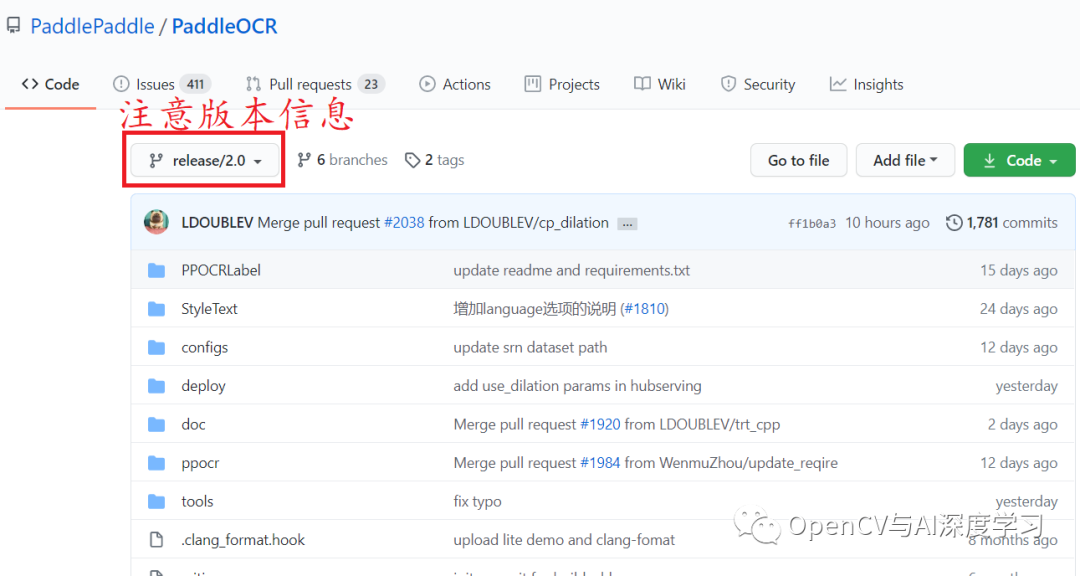
Task: Open the Insights tab
Action: (x=866, y=84)
